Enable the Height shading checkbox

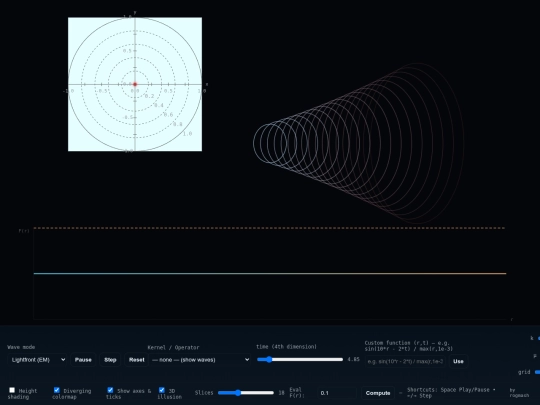point(12,390)
